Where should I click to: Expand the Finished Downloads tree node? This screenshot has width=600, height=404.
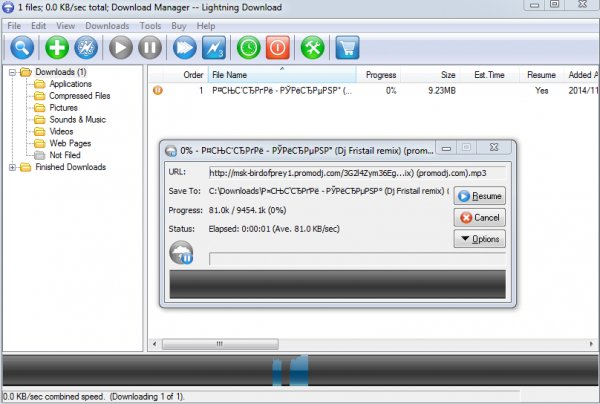click(12, 167)
